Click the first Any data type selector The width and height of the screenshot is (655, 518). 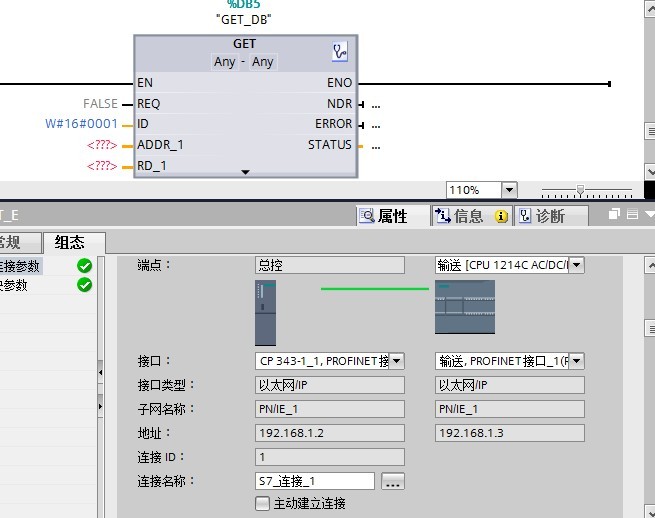click(x=225, y=62)
